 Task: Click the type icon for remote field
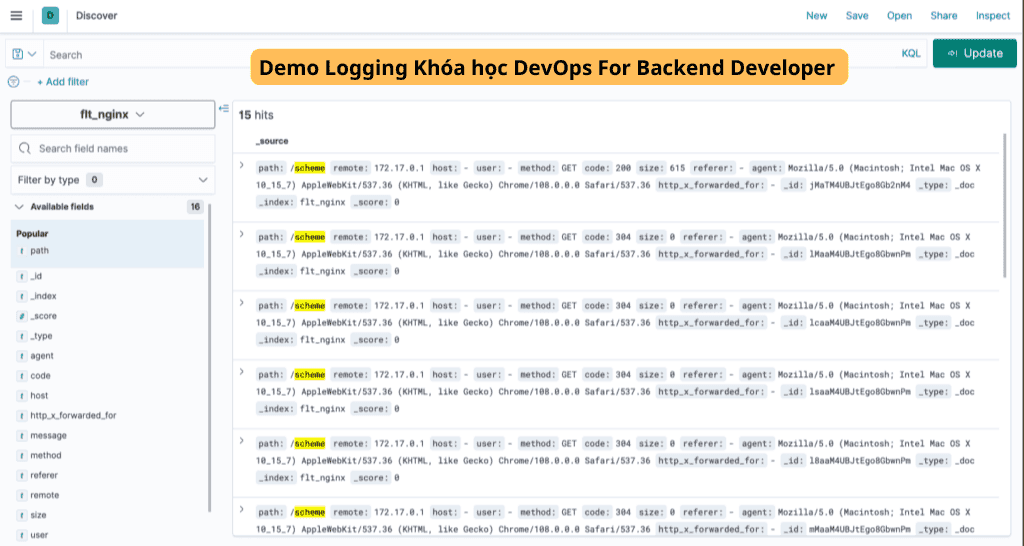(x=22, y=495)
